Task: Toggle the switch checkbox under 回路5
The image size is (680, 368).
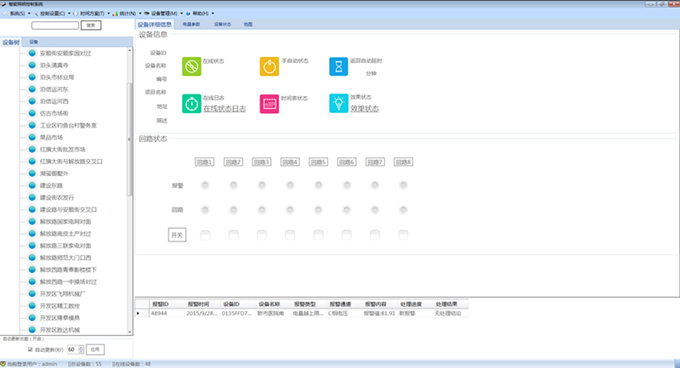Action: coord(318,235)
